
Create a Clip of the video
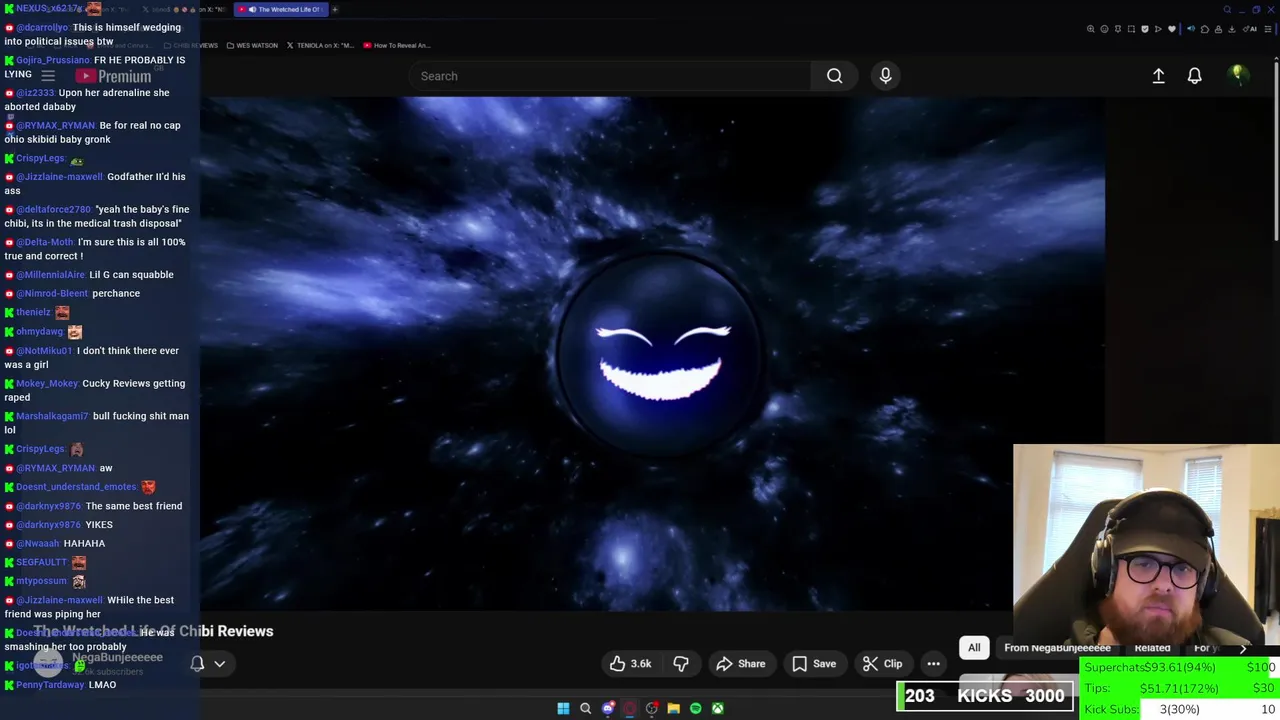click(x=883, y=664)
